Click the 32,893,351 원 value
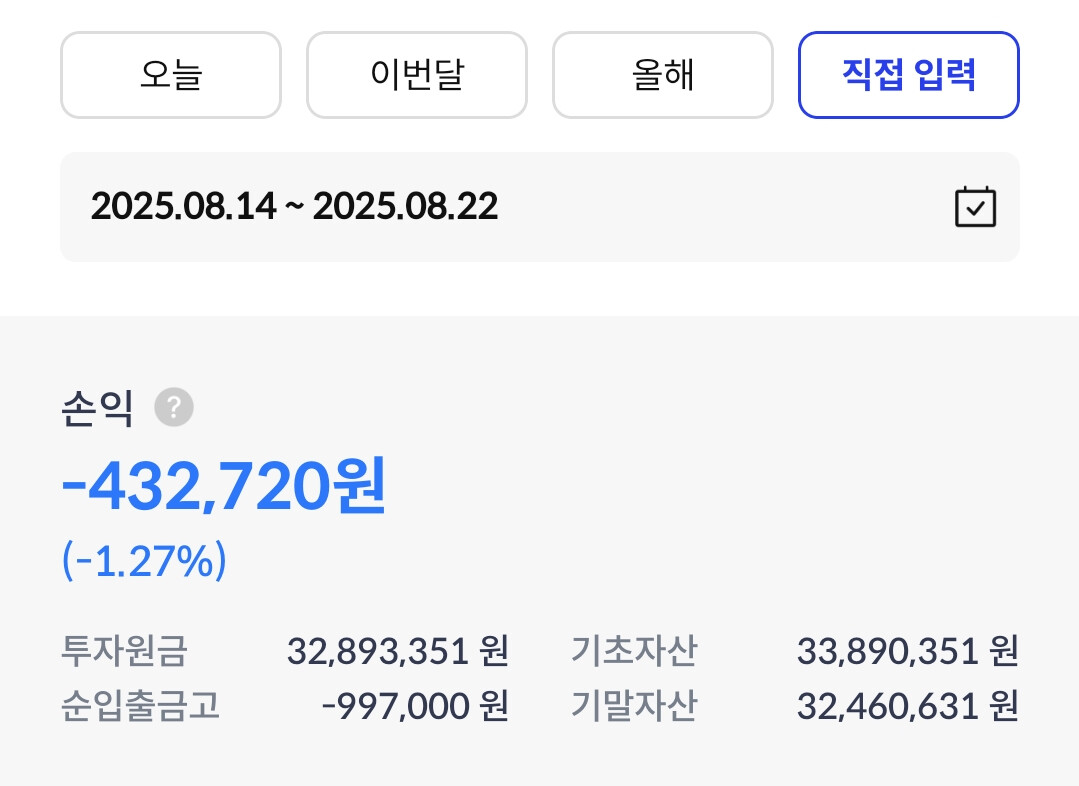The width and height of the screenshot is (1079, 786). point(397,652)
